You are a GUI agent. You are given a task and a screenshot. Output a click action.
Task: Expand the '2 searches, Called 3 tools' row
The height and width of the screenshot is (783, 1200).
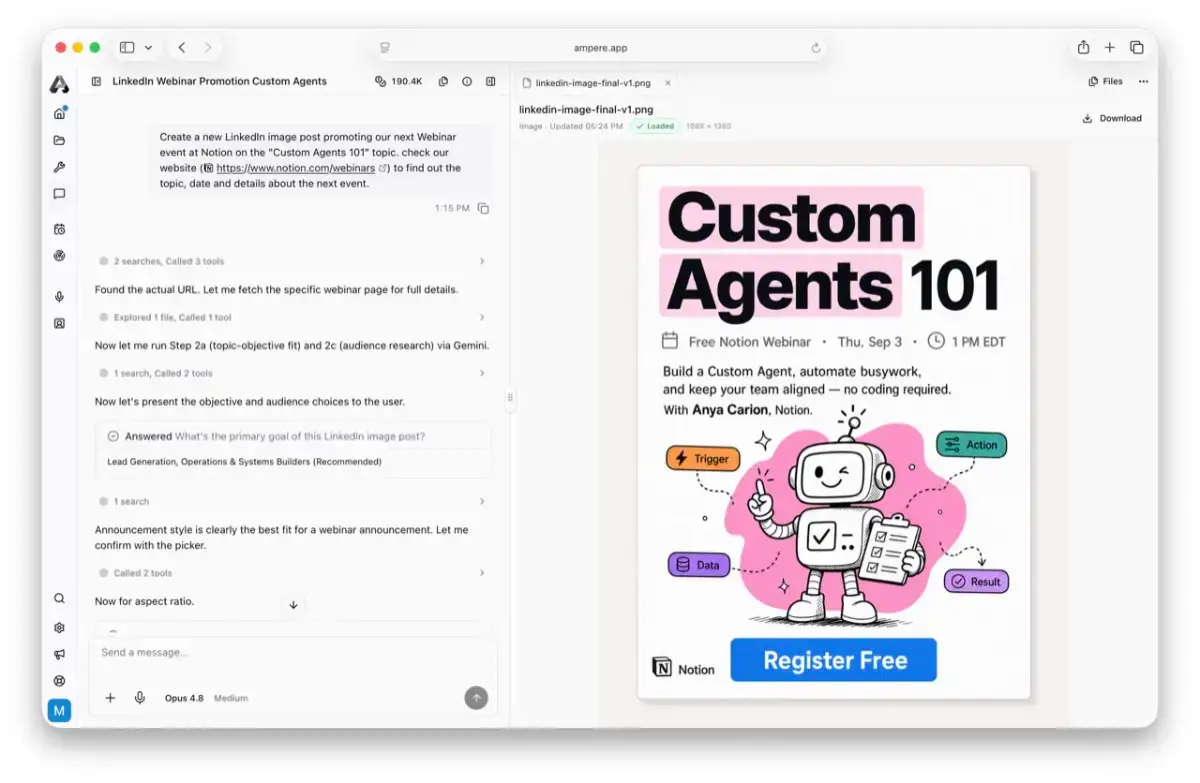point(291,261)
